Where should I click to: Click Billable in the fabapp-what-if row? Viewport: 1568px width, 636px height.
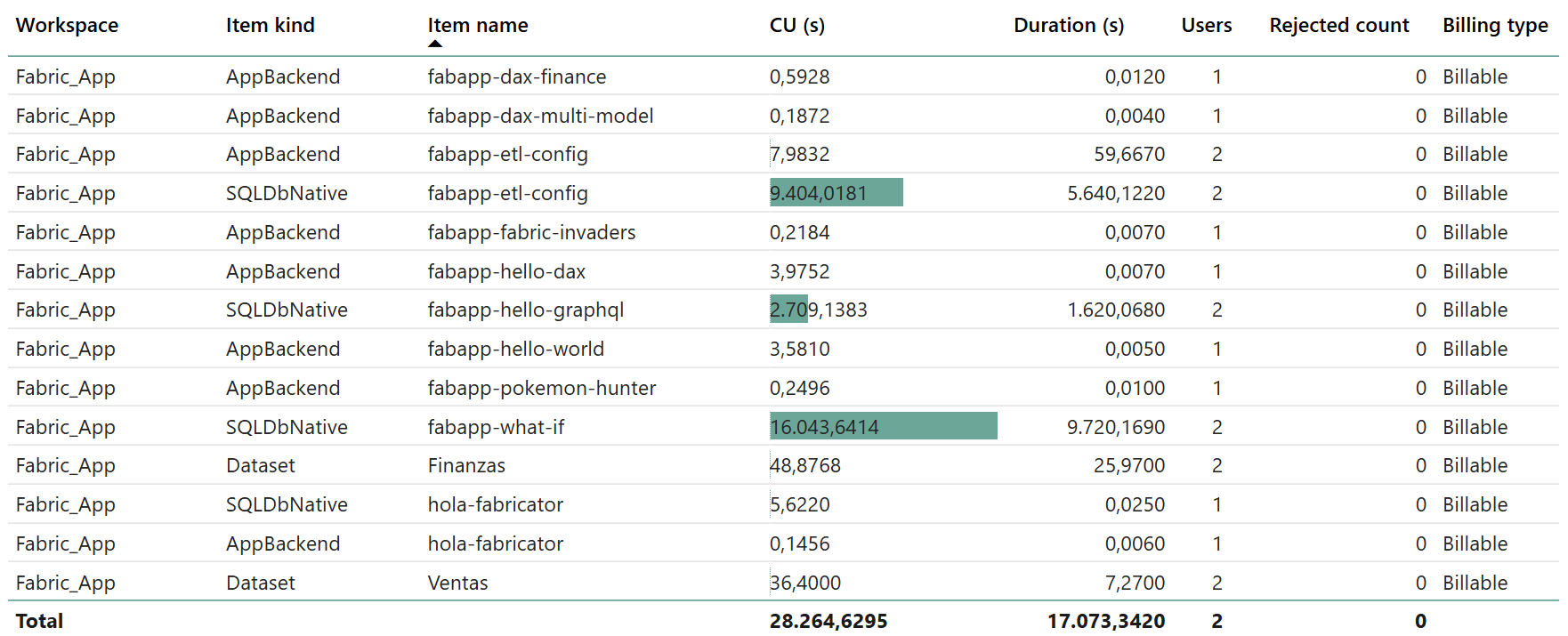(1475, 427)
